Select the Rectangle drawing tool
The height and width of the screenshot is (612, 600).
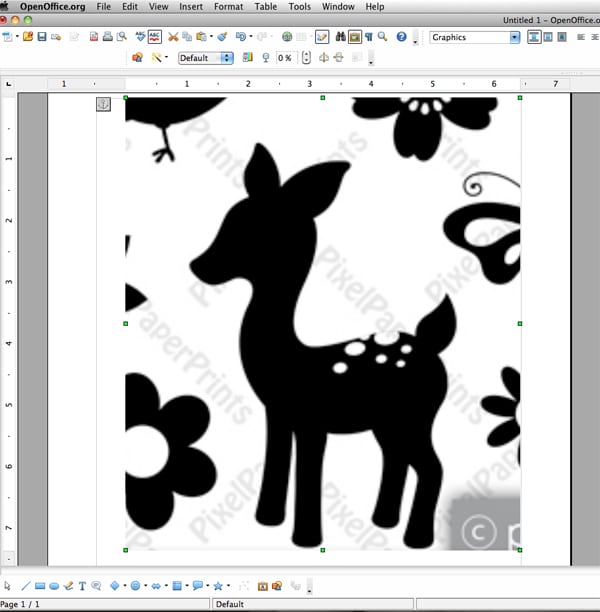[40, 586]
